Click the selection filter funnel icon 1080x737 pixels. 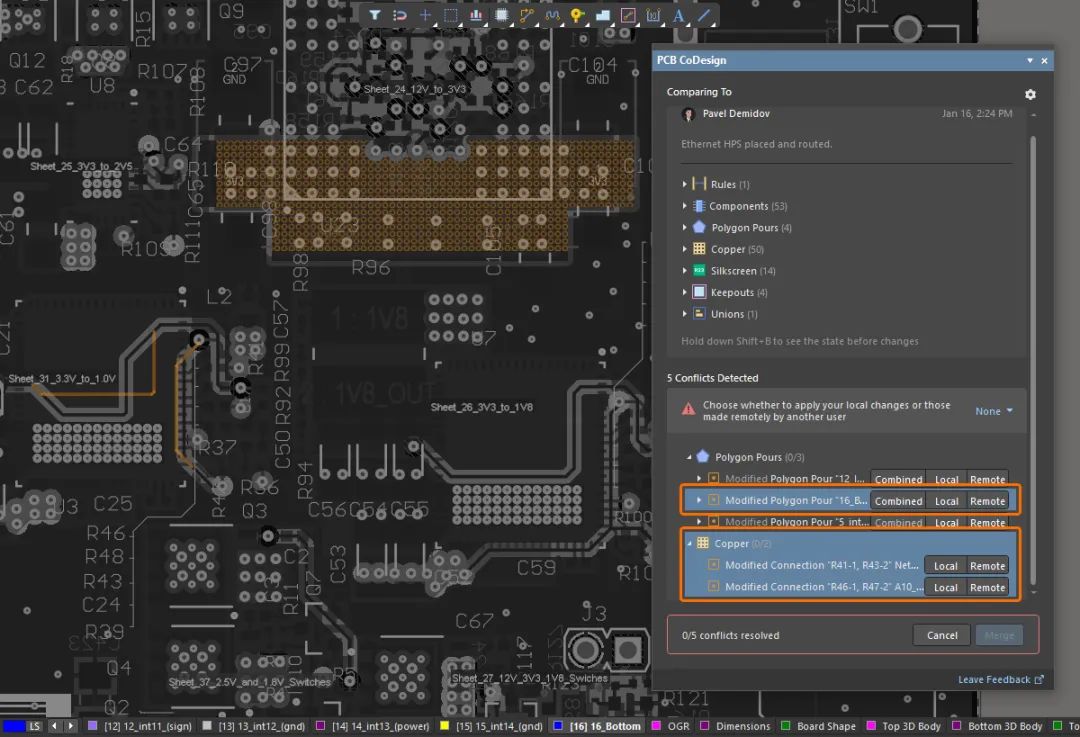[x=374, y=15]
